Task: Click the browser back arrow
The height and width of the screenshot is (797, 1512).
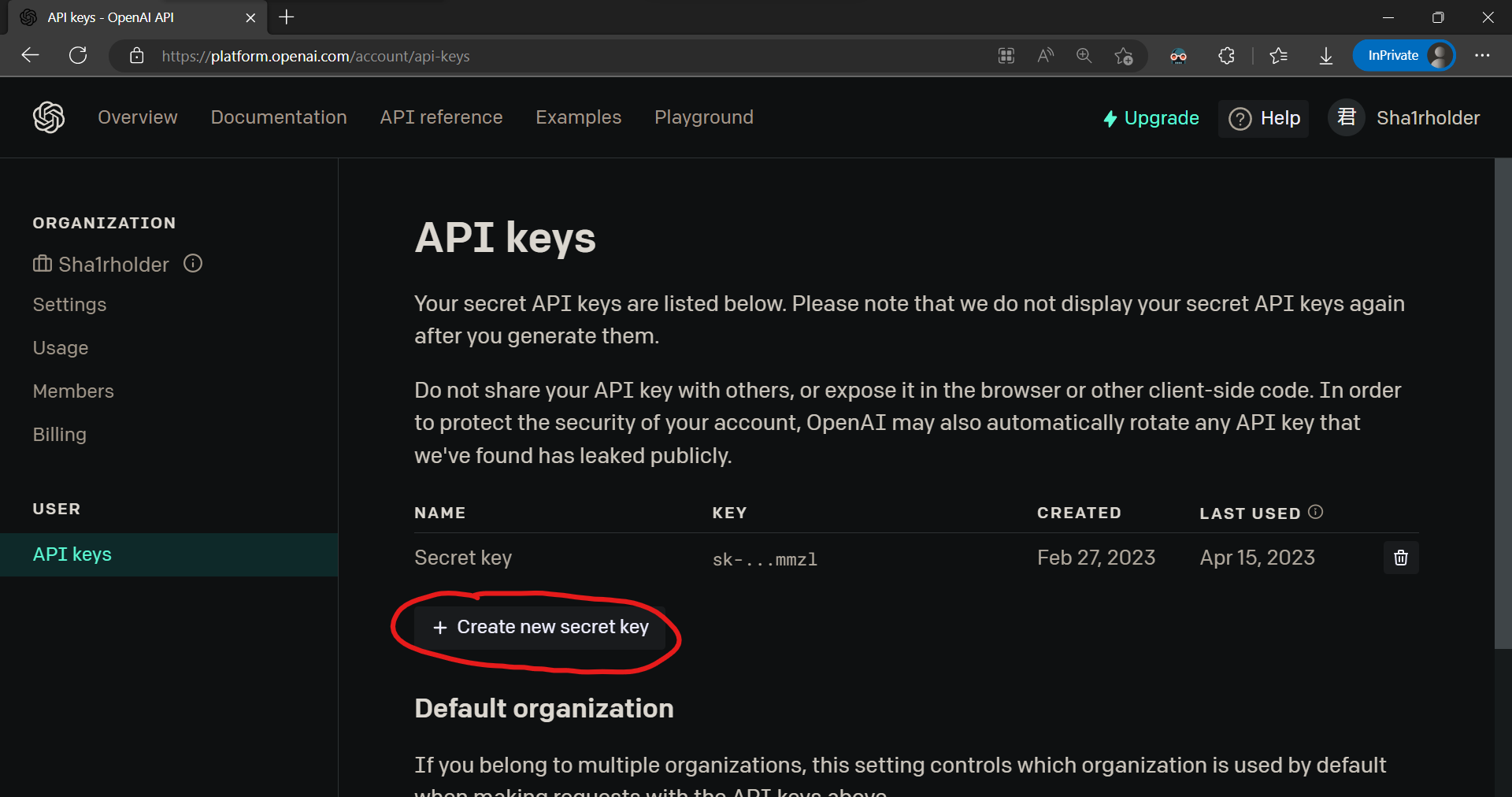Action: tap(30, 55)
